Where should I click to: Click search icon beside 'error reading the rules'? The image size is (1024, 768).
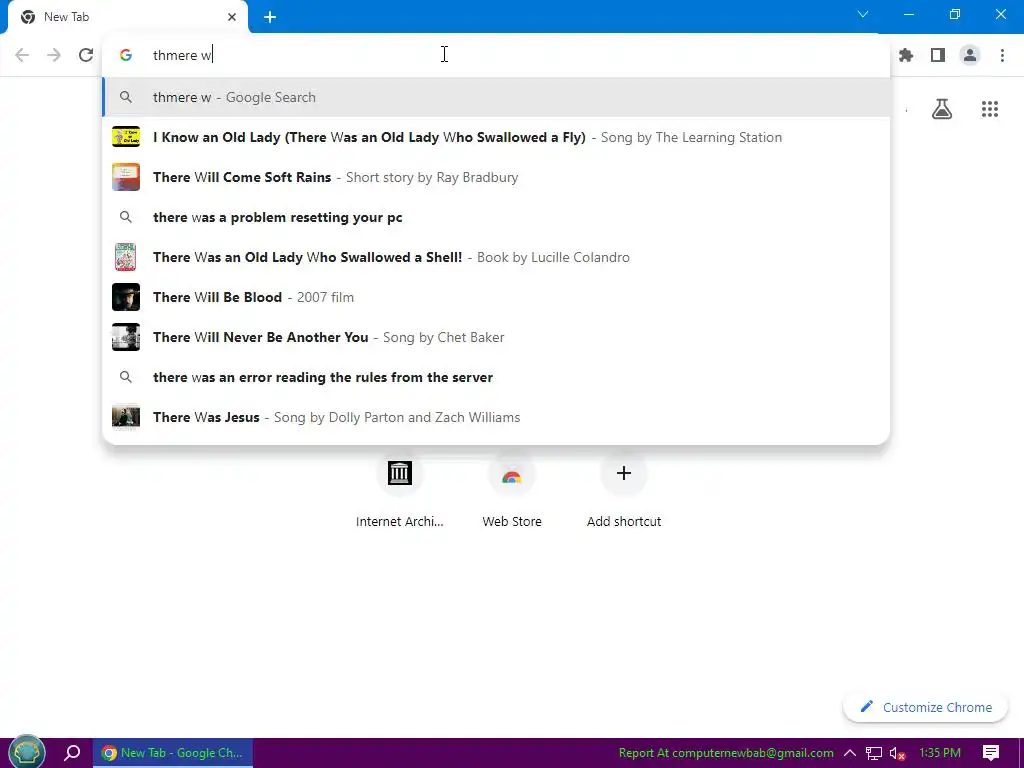click(x=126, y=377)
